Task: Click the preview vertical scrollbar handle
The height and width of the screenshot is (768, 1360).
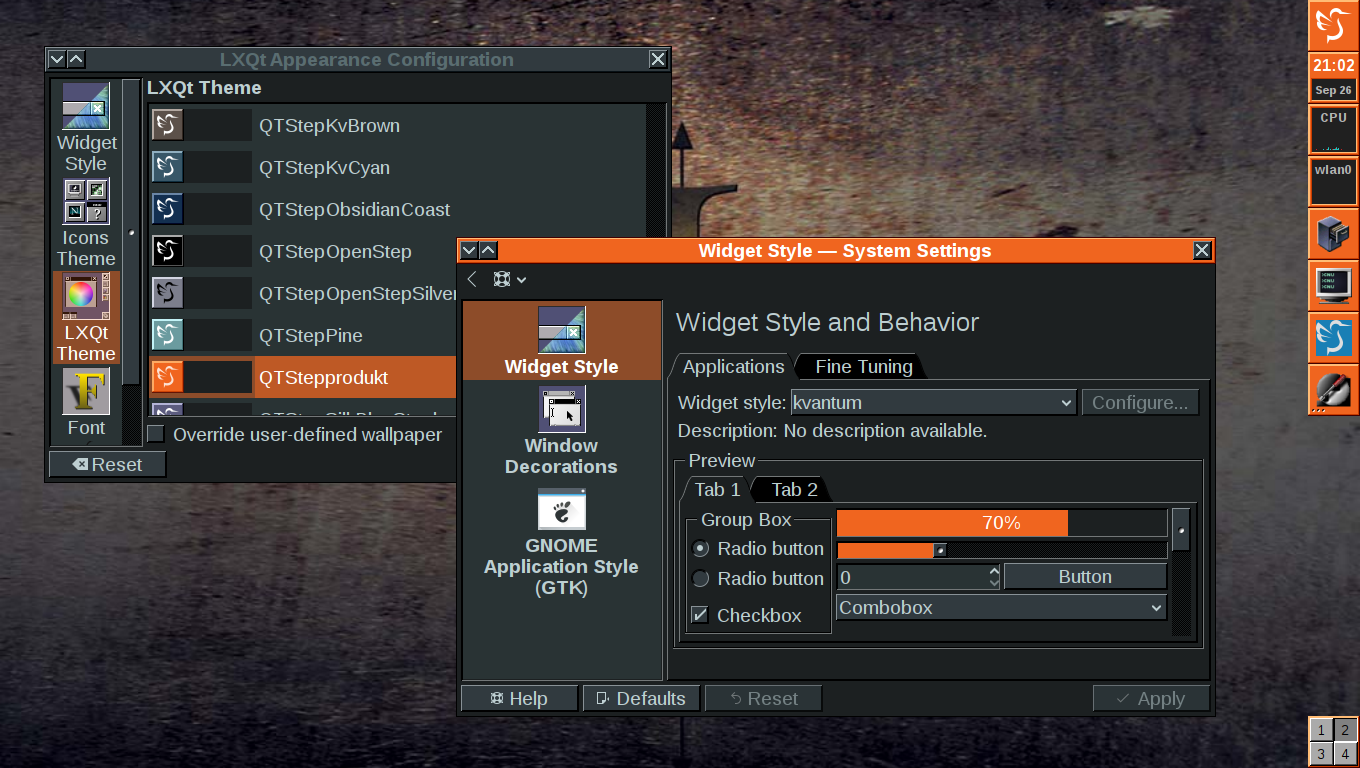Action: point(1181,530)
